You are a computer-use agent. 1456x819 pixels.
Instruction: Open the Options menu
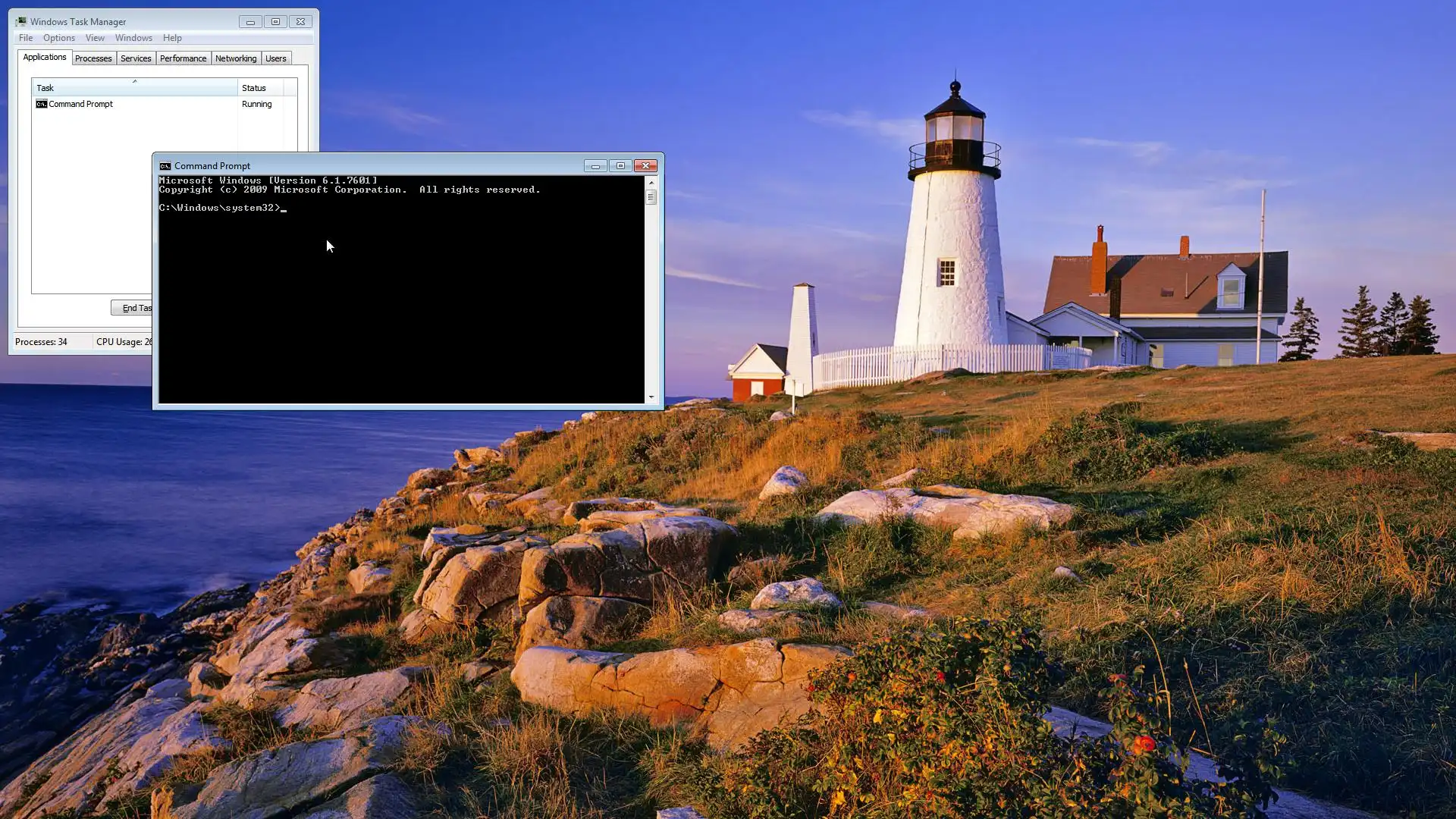58,38
